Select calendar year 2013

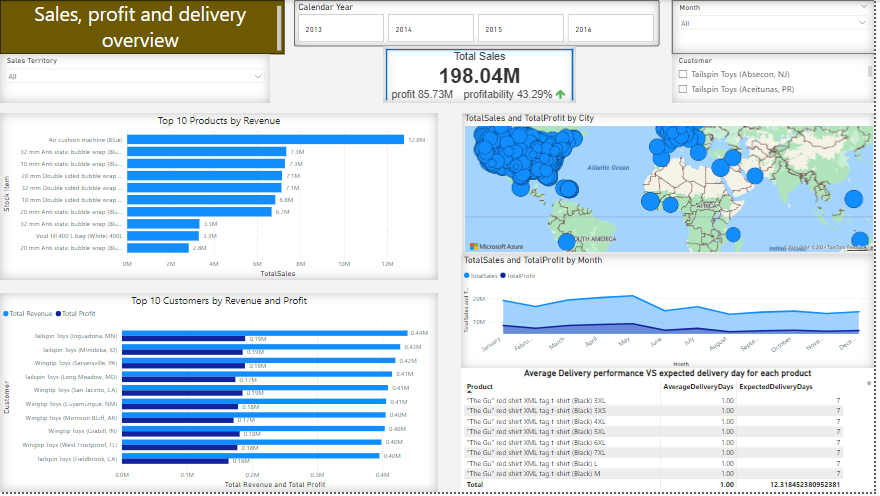(339, 30)
